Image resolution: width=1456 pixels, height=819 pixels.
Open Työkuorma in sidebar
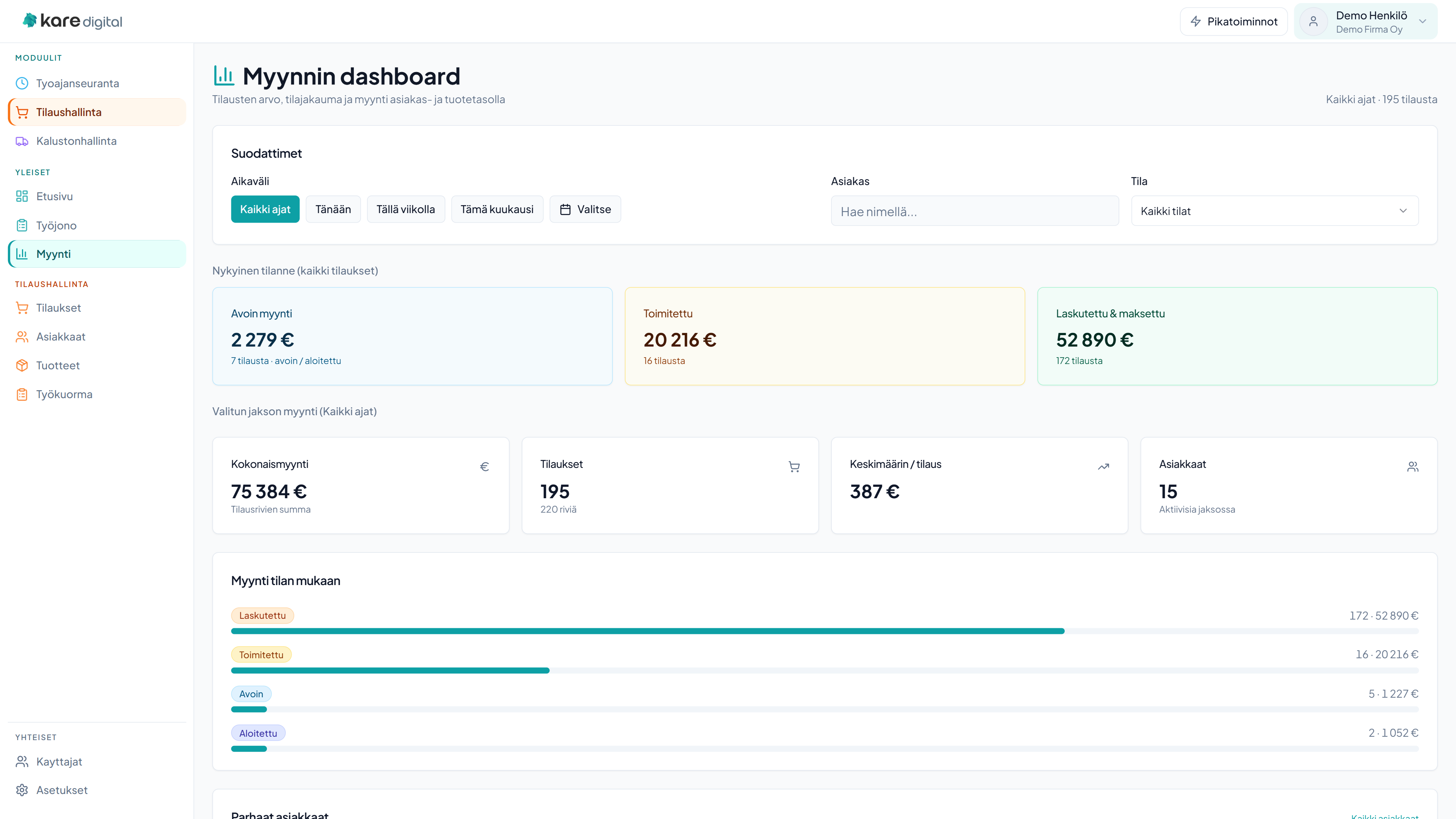[x=97, y=394]
